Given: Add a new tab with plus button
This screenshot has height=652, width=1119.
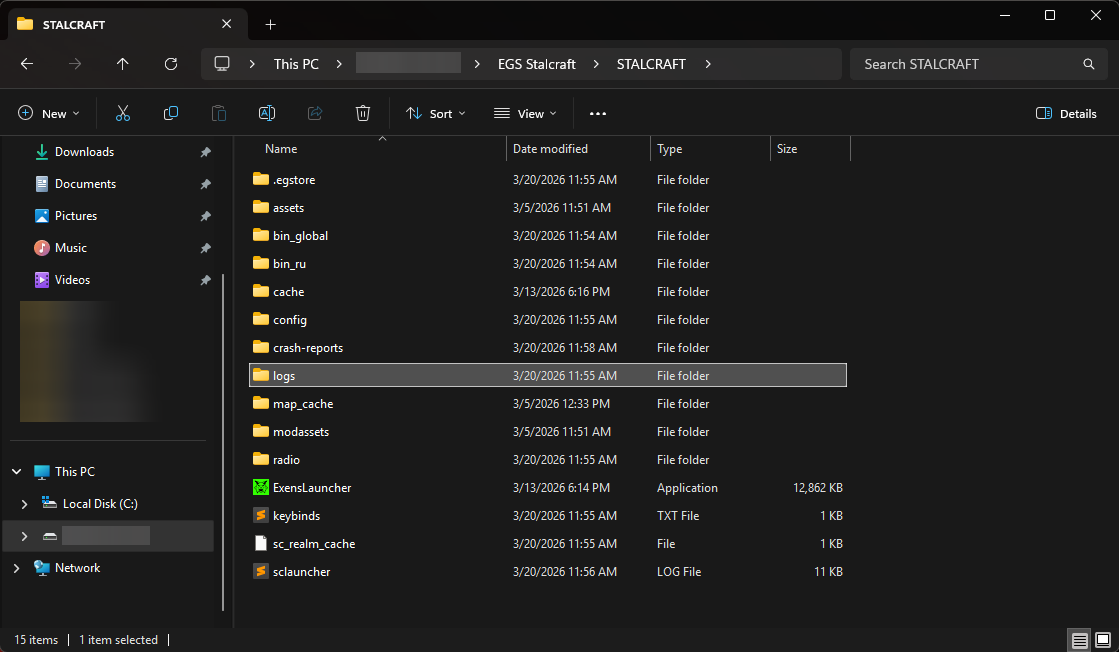Looking at the screenshot, I should (x=270, y=24).
